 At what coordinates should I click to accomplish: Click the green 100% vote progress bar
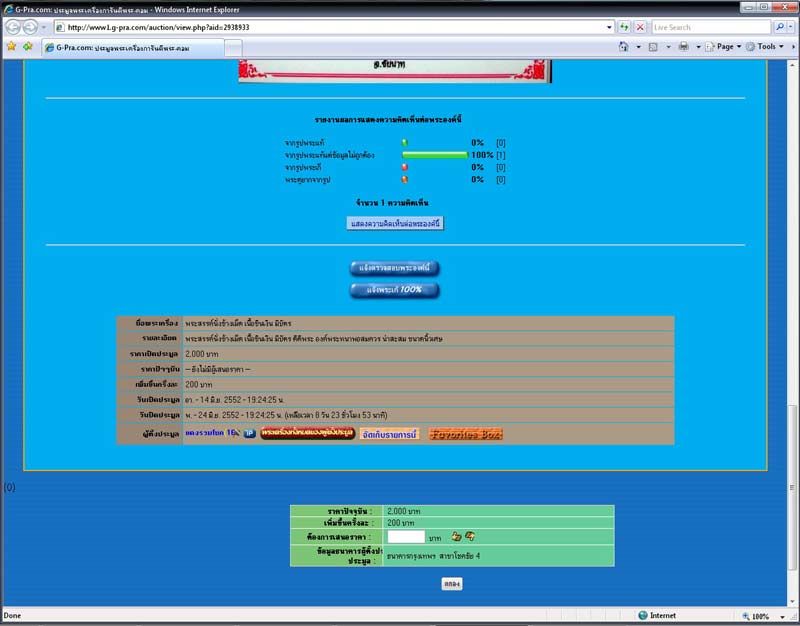pyautogui.click(x=435, y=155)
